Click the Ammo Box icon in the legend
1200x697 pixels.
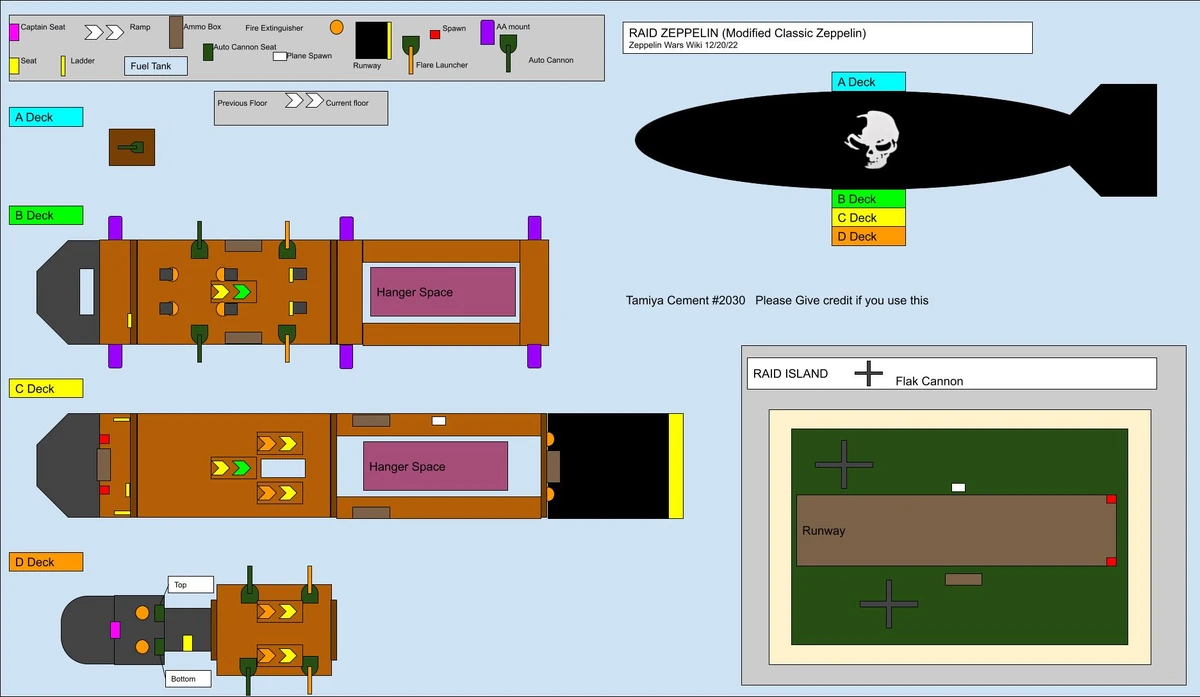177,32
